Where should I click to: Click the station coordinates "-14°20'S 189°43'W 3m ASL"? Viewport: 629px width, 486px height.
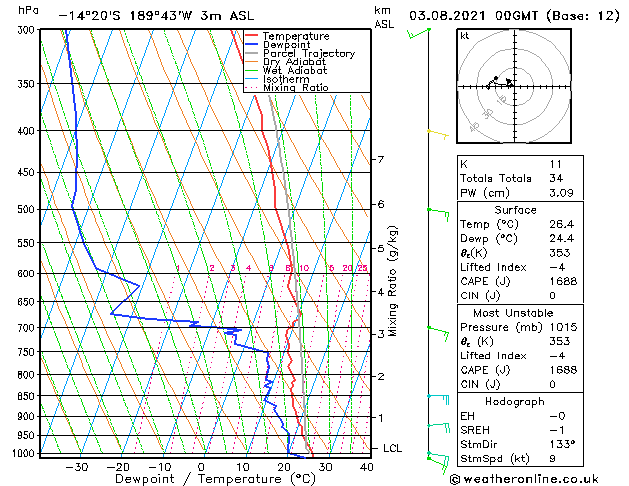click(x=156, y=16)
